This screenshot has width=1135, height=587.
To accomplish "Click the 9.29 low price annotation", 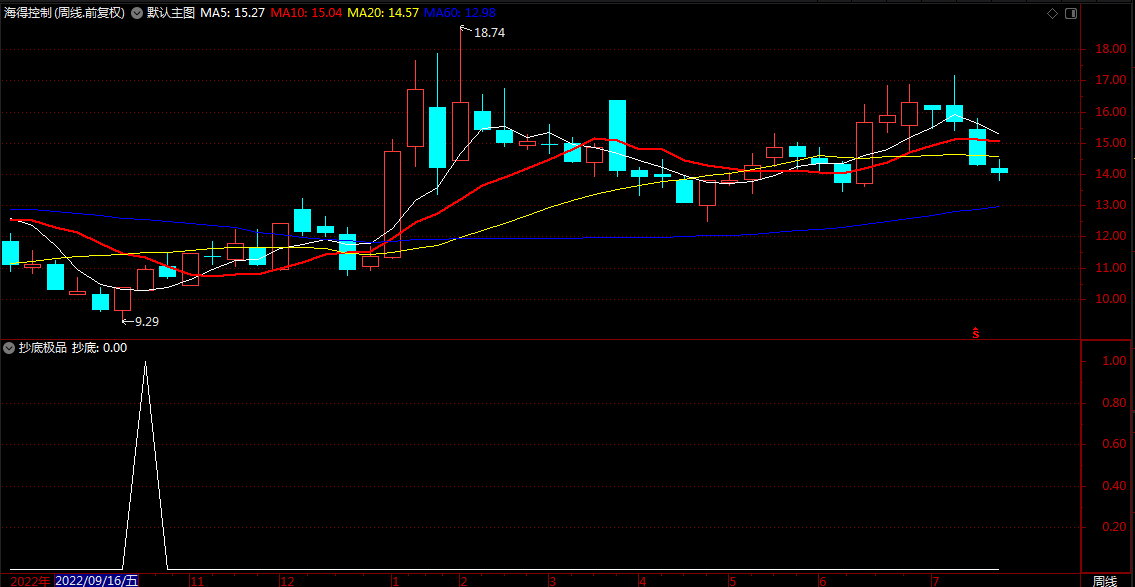I will pos(147,321).
